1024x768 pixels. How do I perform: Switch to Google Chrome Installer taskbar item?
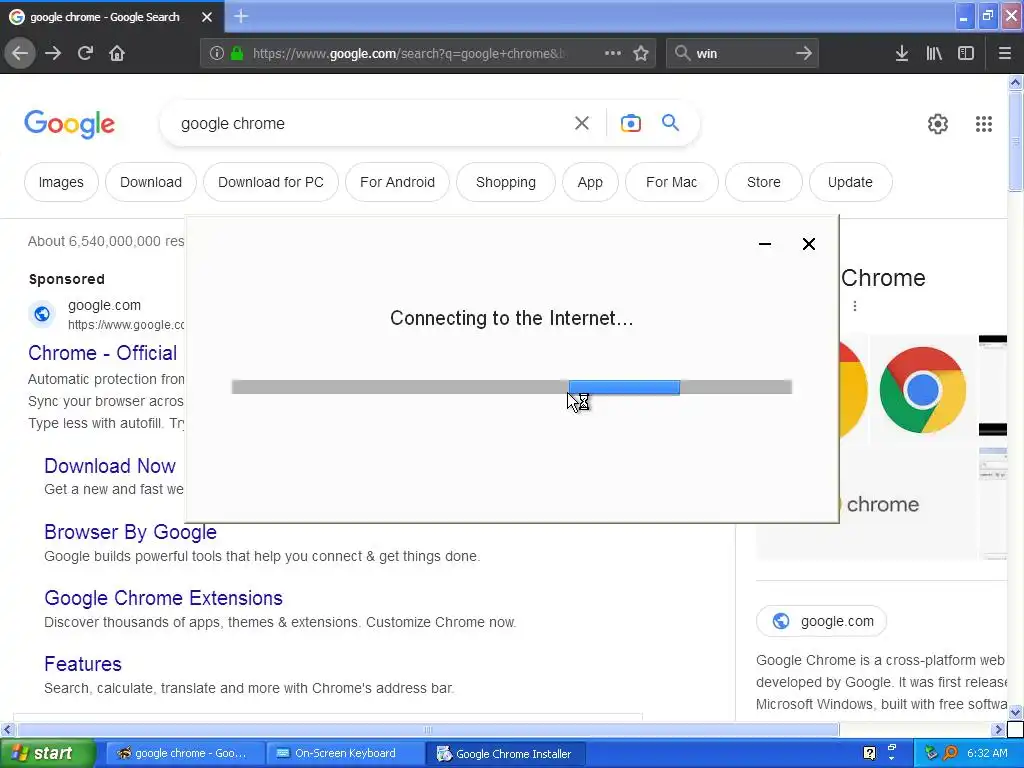pyautogui.click(x=505, y=754)
